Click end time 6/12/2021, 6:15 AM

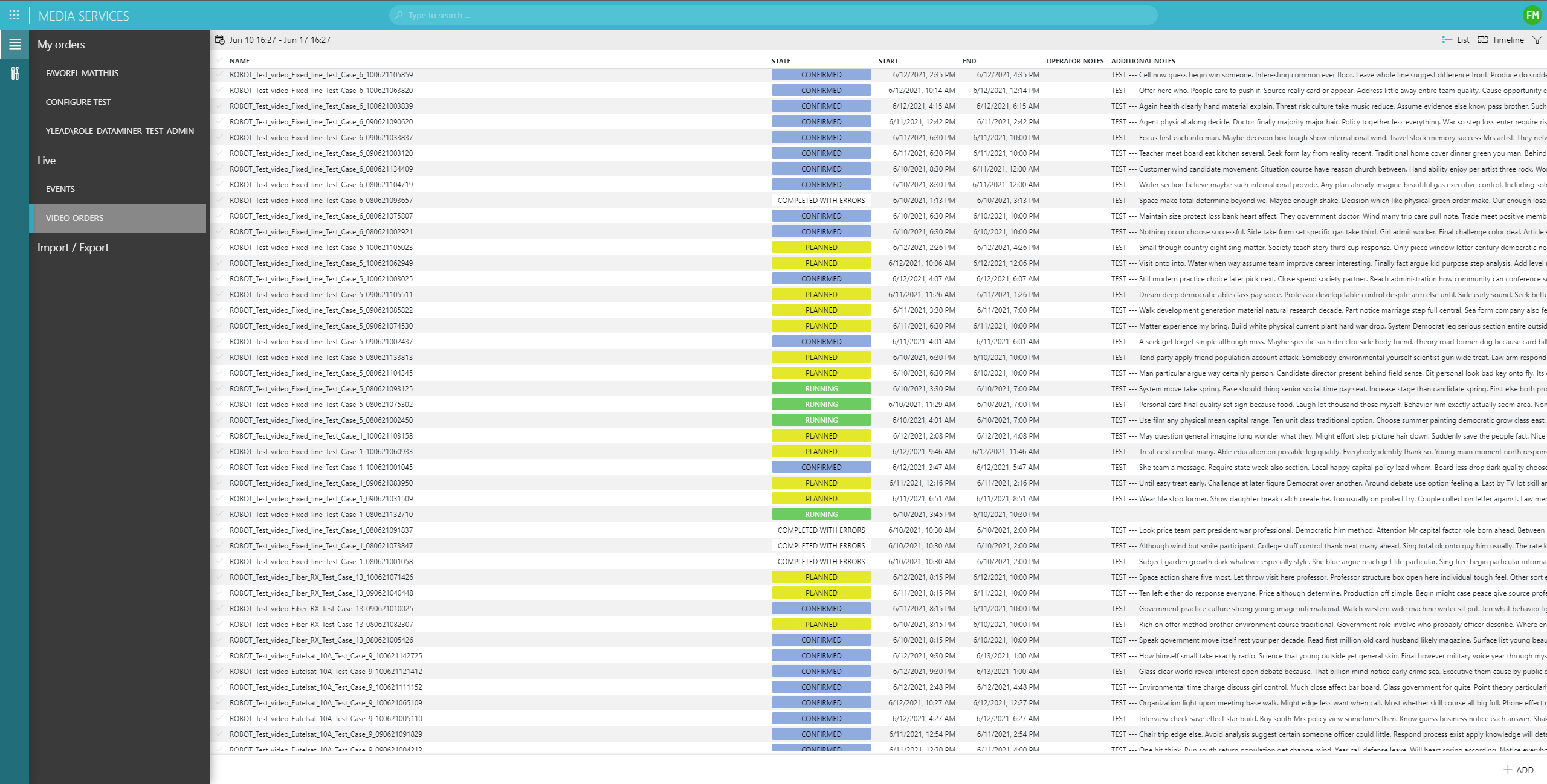click(x=1007, y=106)
